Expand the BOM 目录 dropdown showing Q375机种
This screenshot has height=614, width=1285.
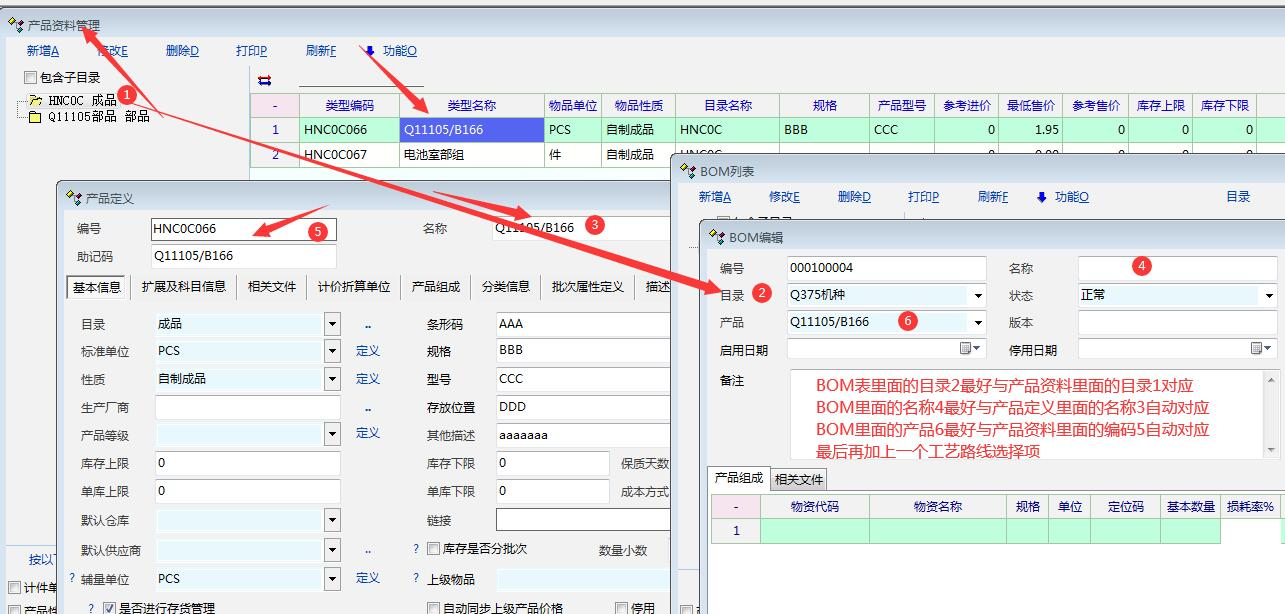coord(976,295)
